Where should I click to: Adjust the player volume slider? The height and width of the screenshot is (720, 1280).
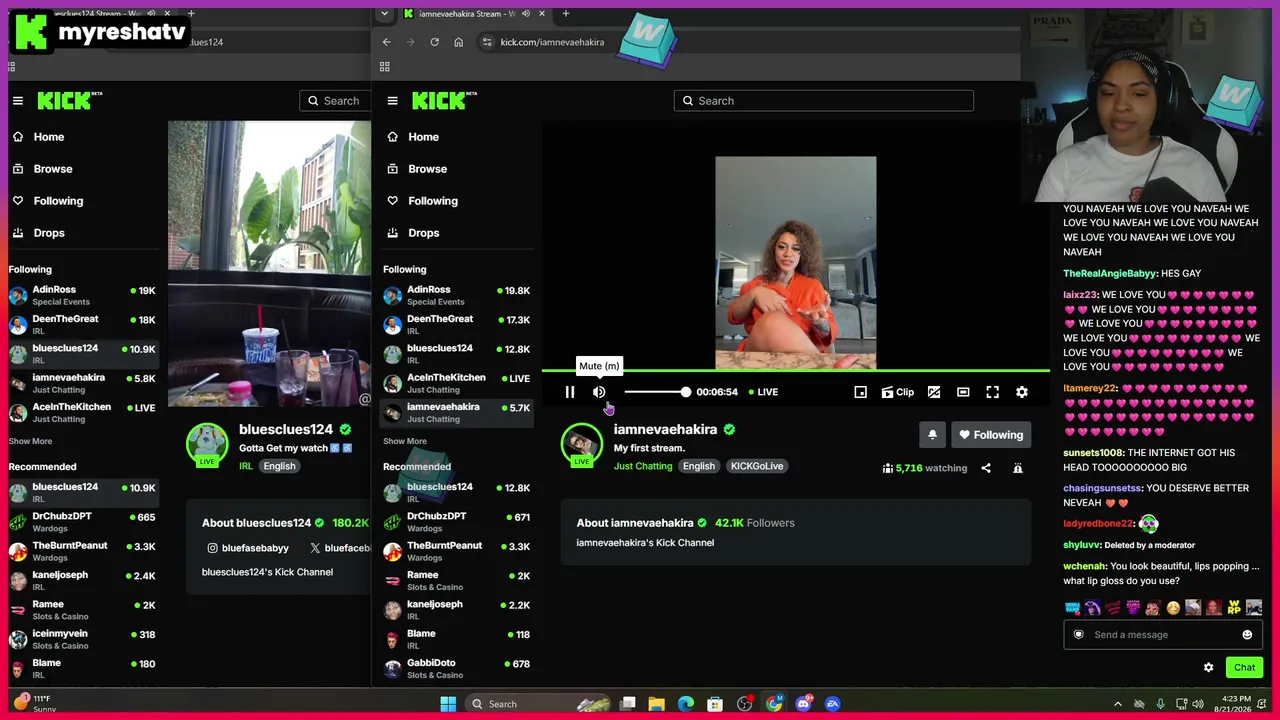(x=656, y=392)
